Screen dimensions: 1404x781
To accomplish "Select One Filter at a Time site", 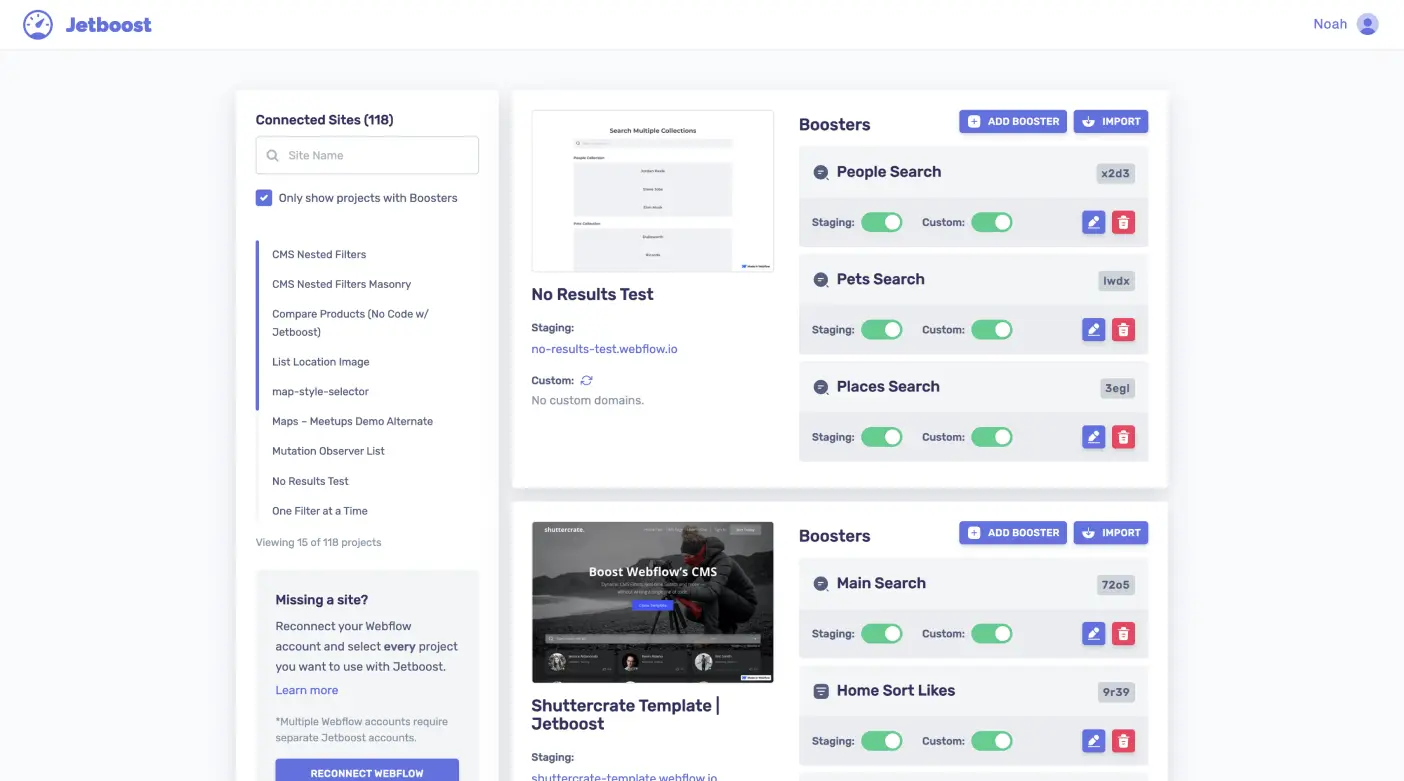I will click(320, 511).
